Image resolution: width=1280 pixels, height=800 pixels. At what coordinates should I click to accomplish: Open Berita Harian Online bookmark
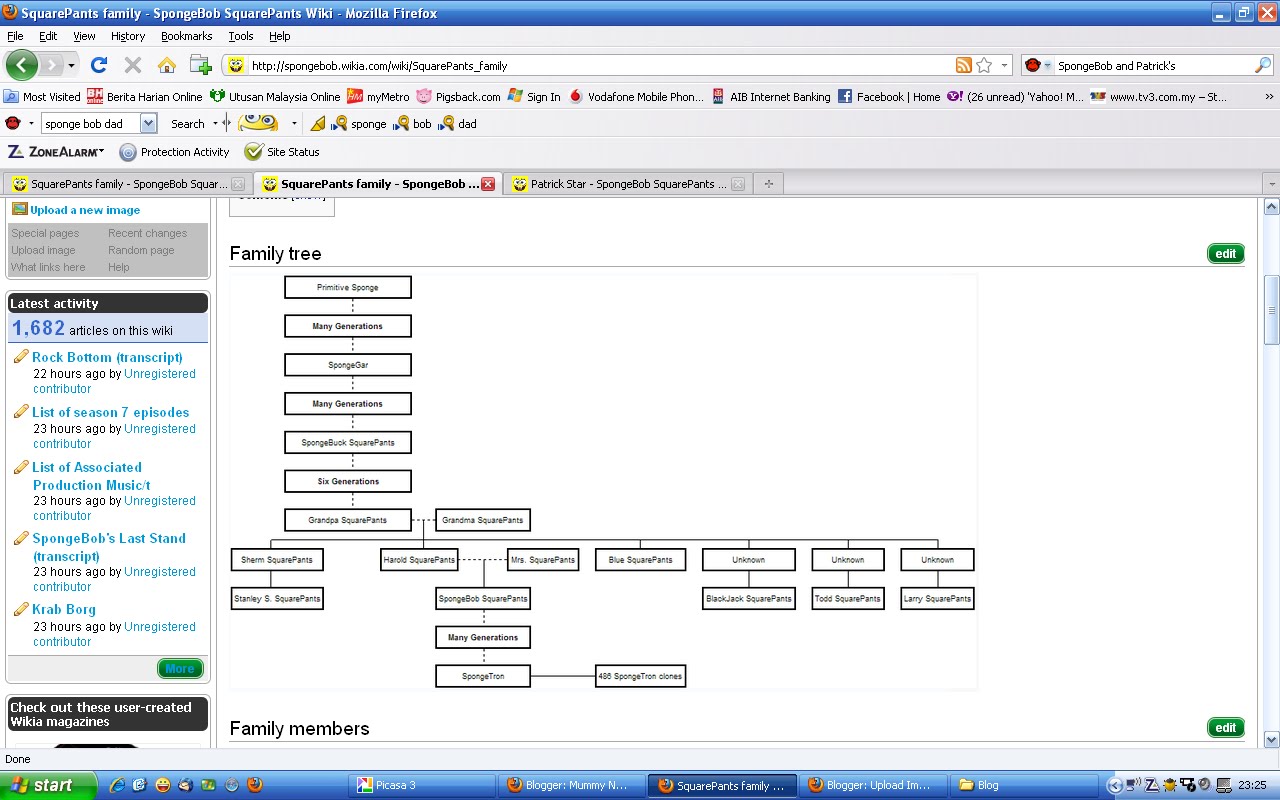[x=145, y=97]
